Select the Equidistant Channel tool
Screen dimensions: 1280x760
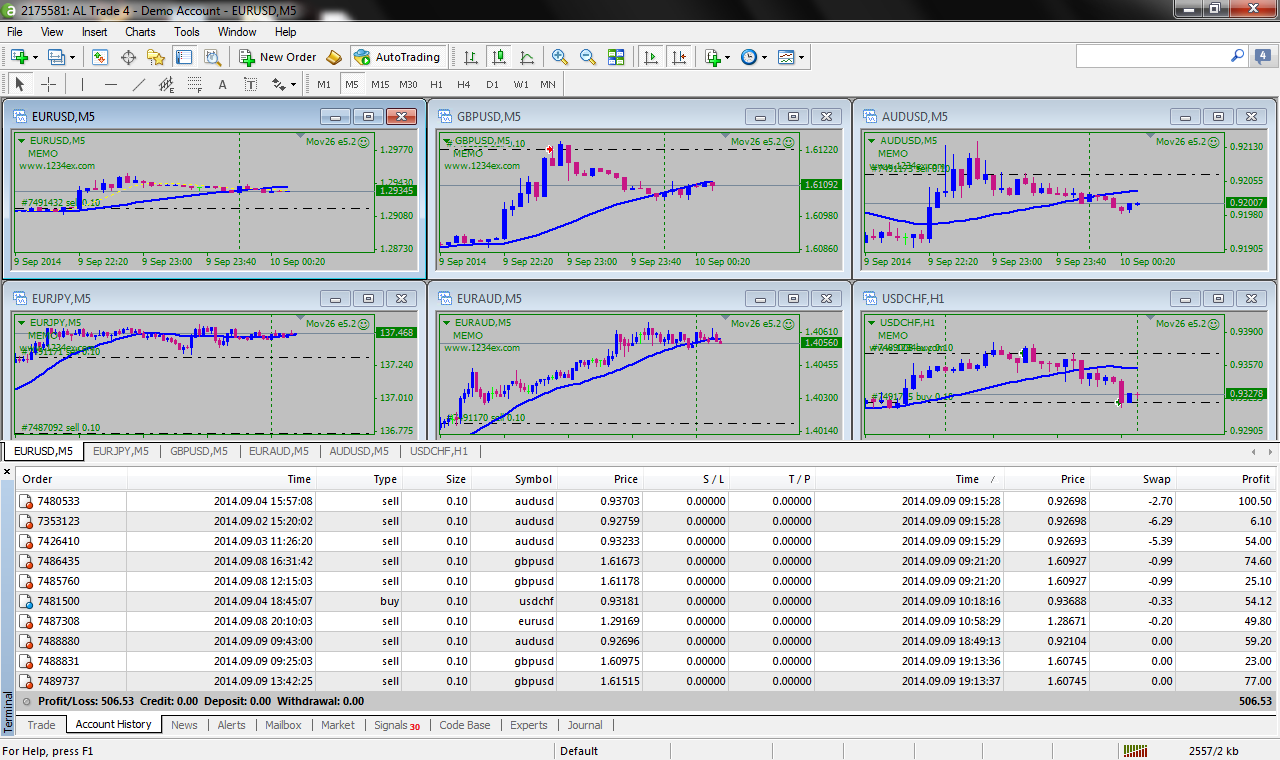[x=166, y=84]
